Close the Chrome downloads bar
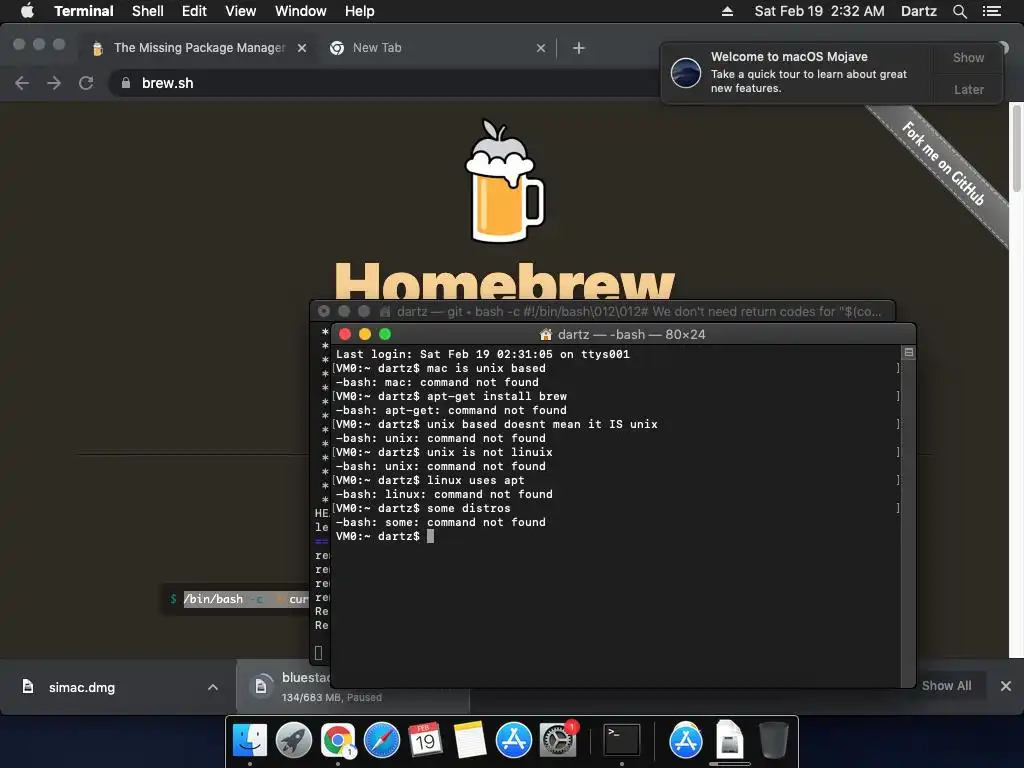 pos(1006,686)
